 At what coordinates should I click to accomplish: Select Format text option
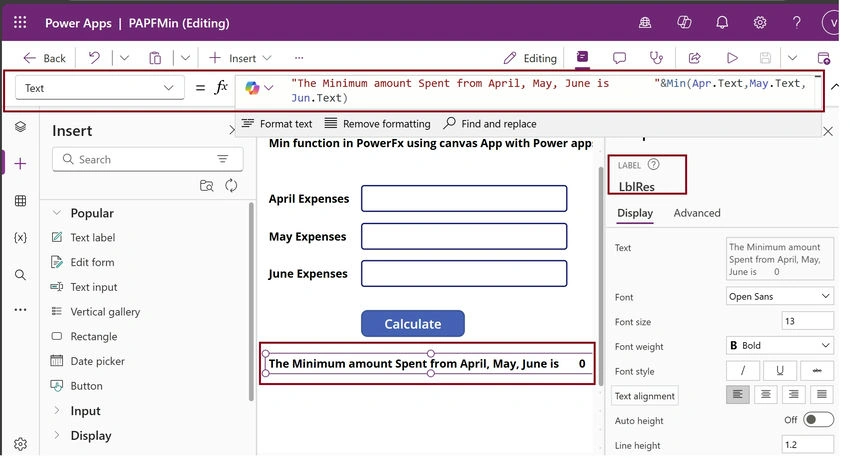click(x=277, y=124)
